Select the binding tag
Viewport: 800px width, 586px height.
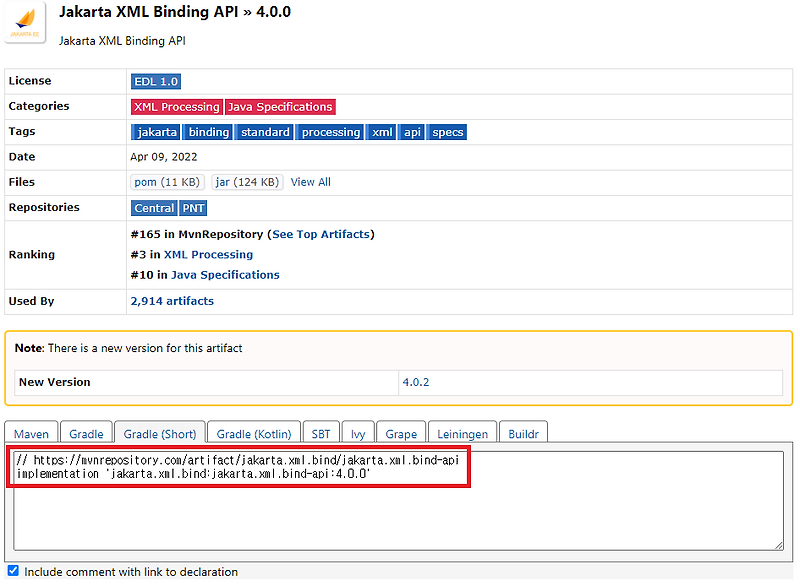coord(208,131)
